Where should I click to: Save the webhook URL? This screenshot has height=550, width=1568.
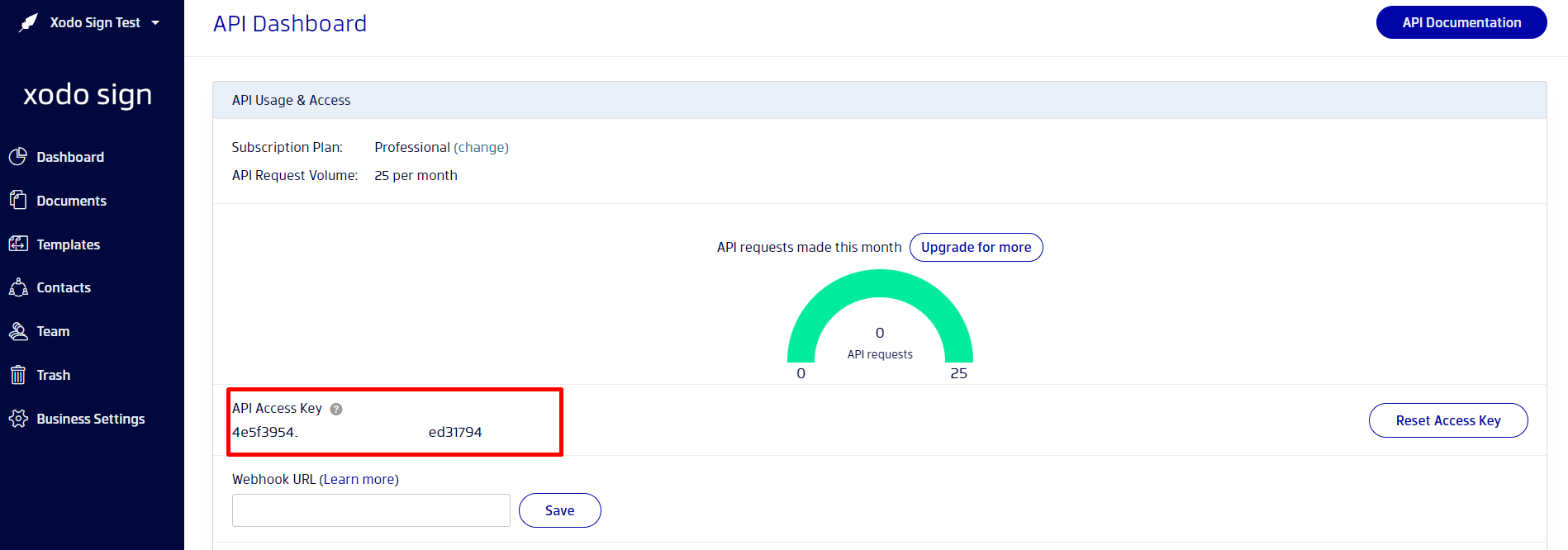click(x=559, y=510)
